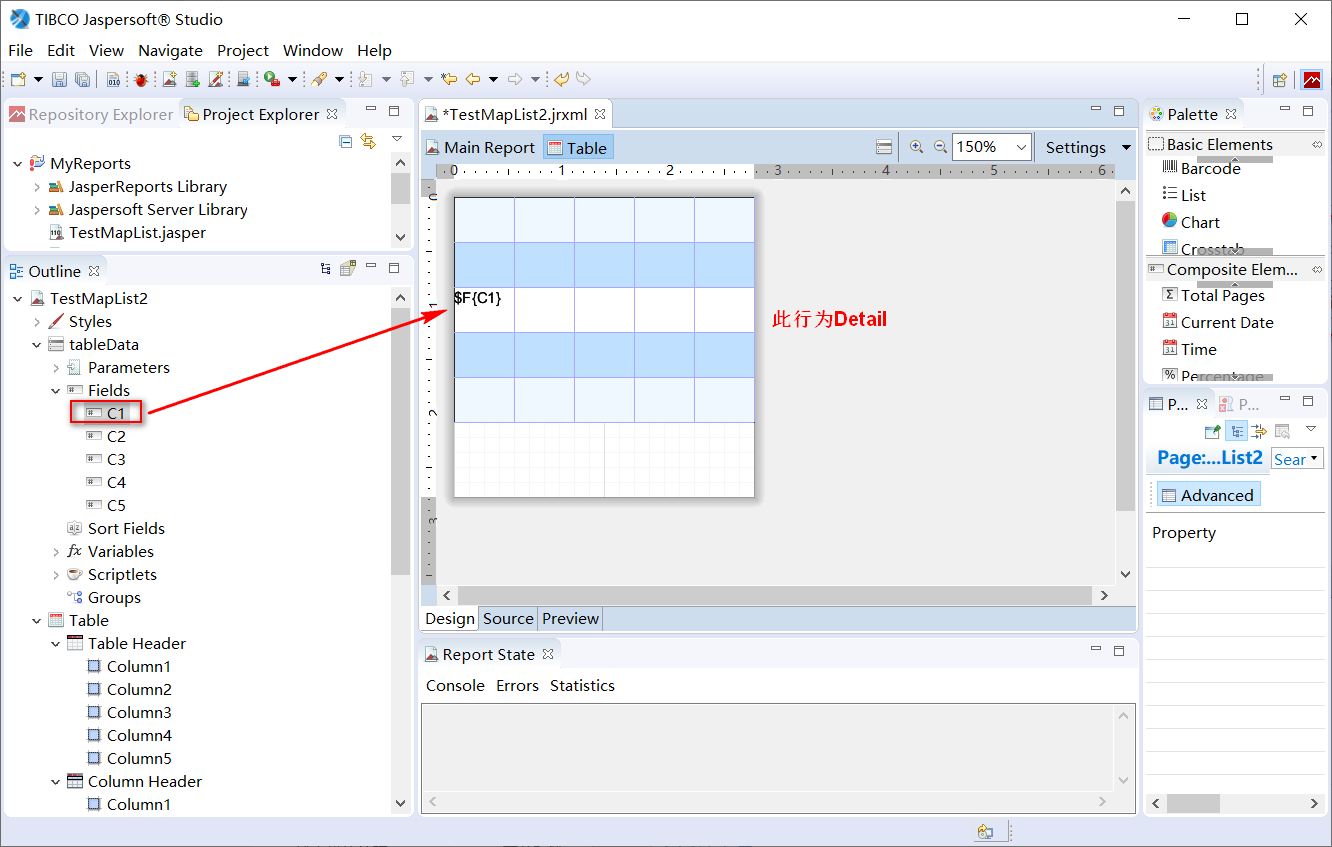Open the Window menu
This screenshot has width=1332, height=847.
pos(313,50)
